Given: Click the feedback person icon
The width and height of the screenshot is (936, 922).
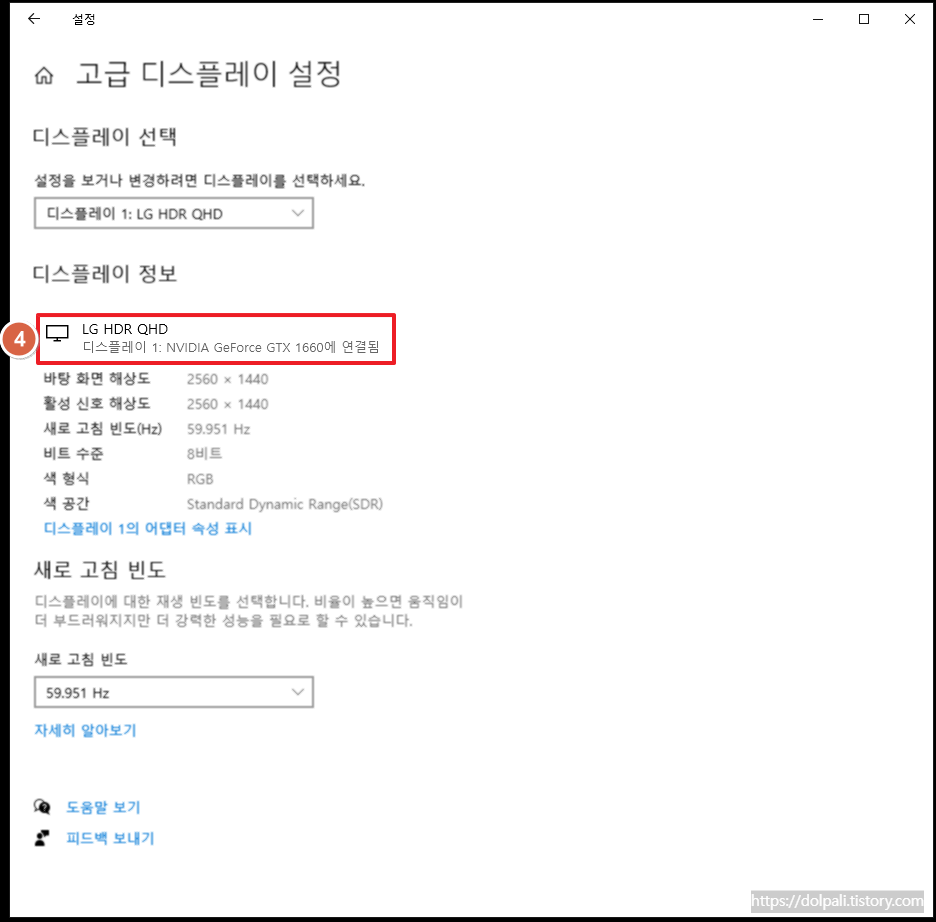Looking at the screenshot, I should pos(40,838).
